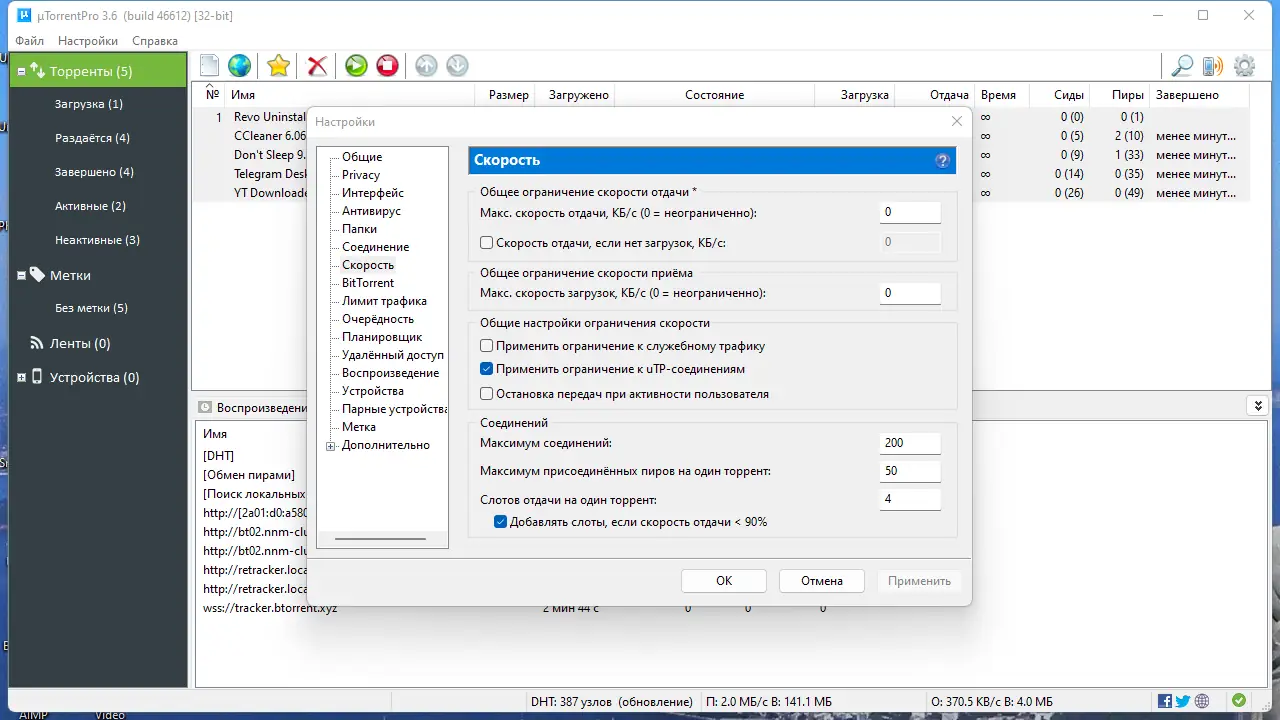The height and width of the screenshot is (720, 1280).
Task: Close the Настройки dialog with X
Action: (957, 121)
